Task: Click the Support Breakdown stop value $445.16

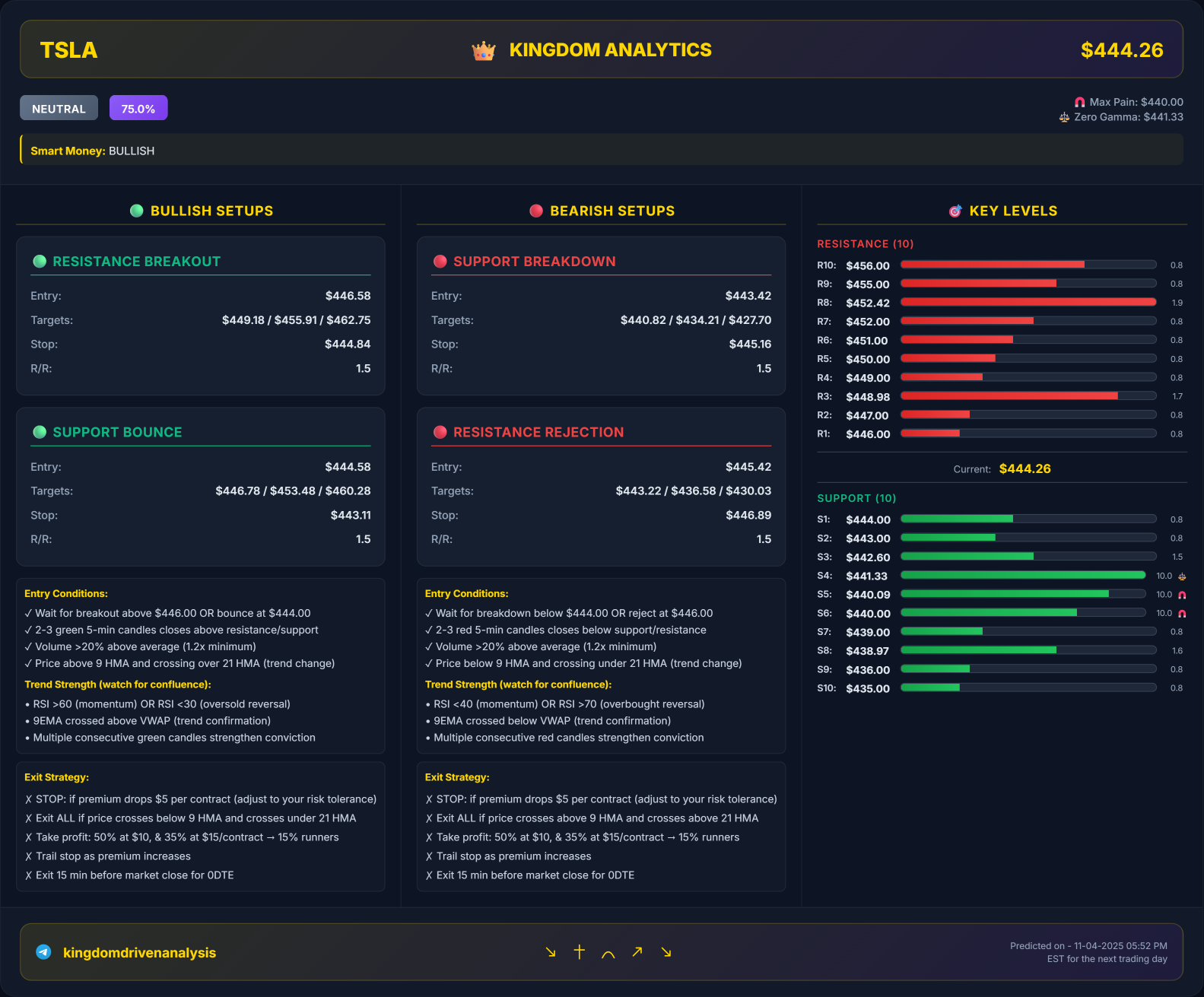Action: 750,345
